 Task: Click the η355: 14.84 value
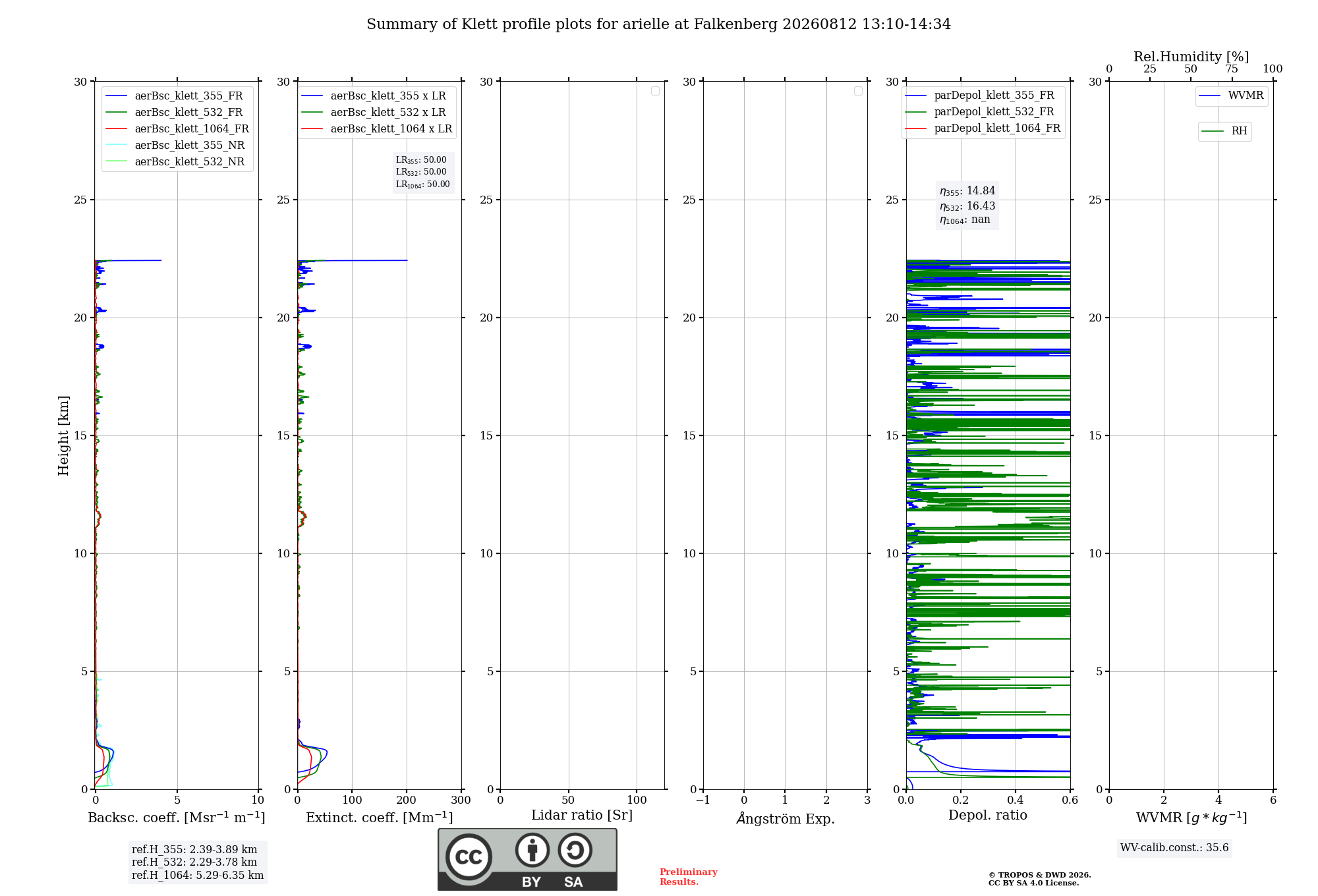[x=967, y=191]
